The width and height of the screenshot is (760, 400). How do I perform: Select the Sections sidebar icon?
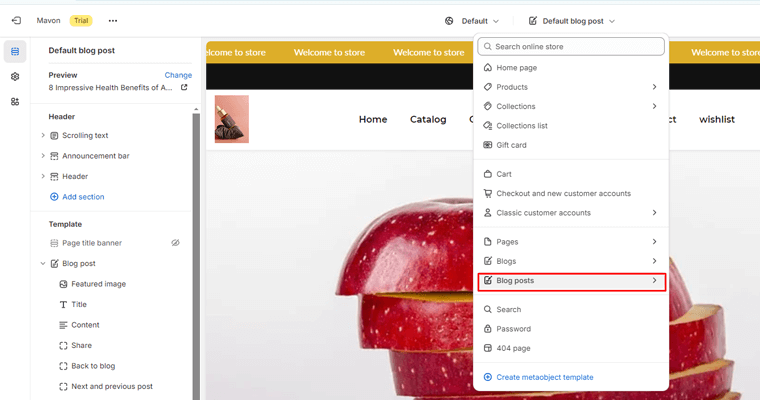click(x=15, y=51)
